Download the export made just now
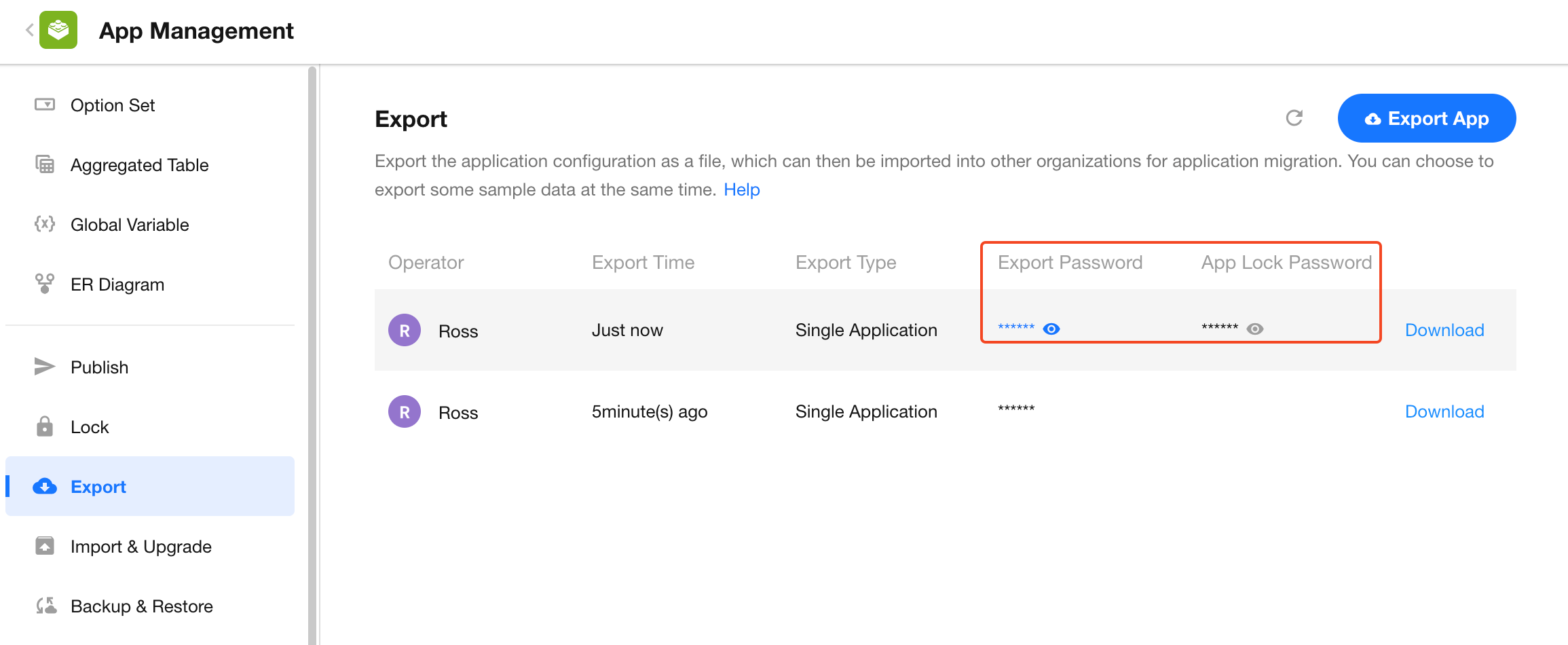The width and height of the screenshot is (1568, 645). pos(1444,330)
